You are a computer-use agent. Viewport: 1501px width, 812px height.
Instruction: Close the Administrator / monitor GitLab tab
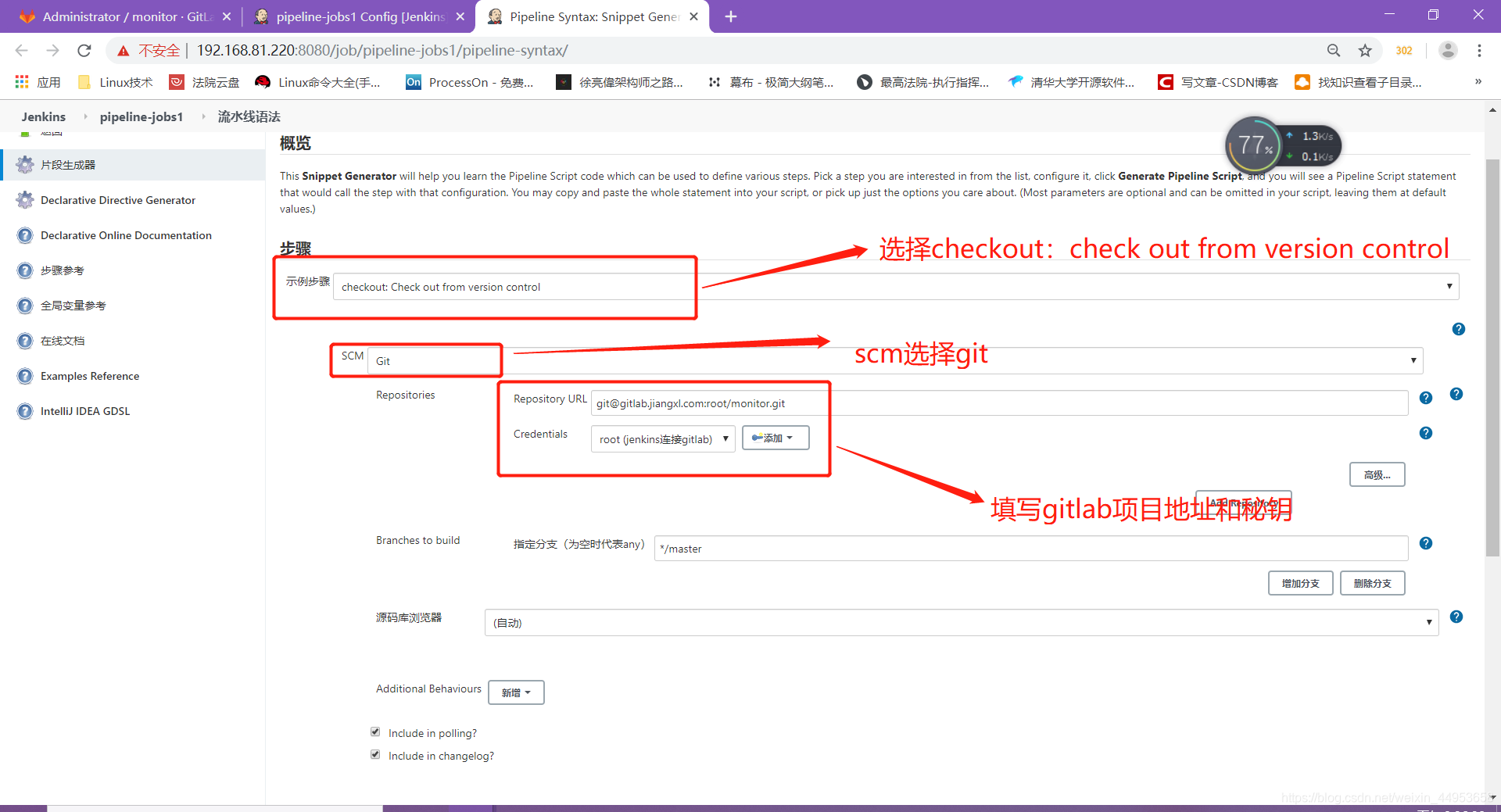click(x=227, y=16)
